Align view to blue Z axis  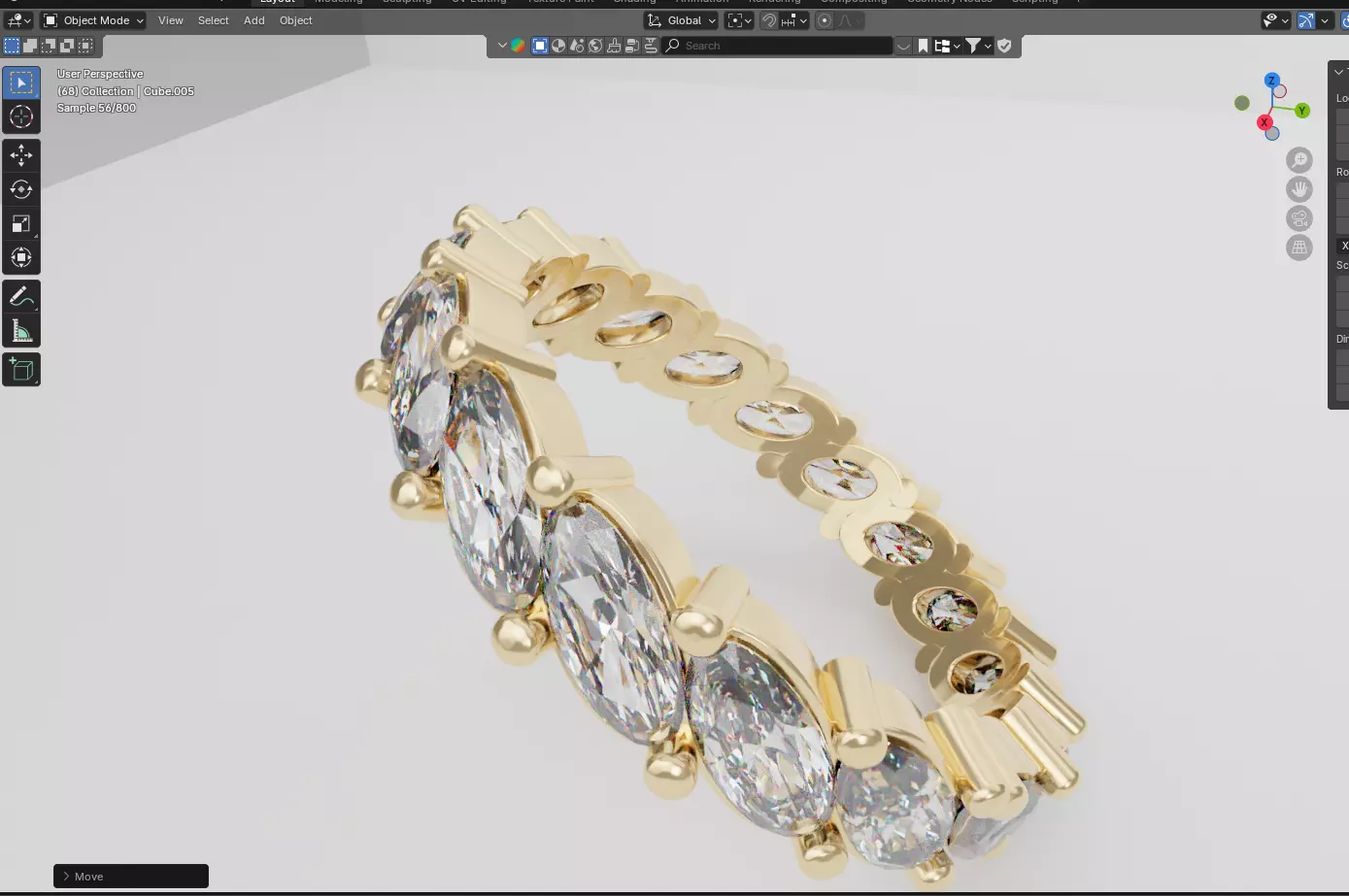(x=1271, y=81)
